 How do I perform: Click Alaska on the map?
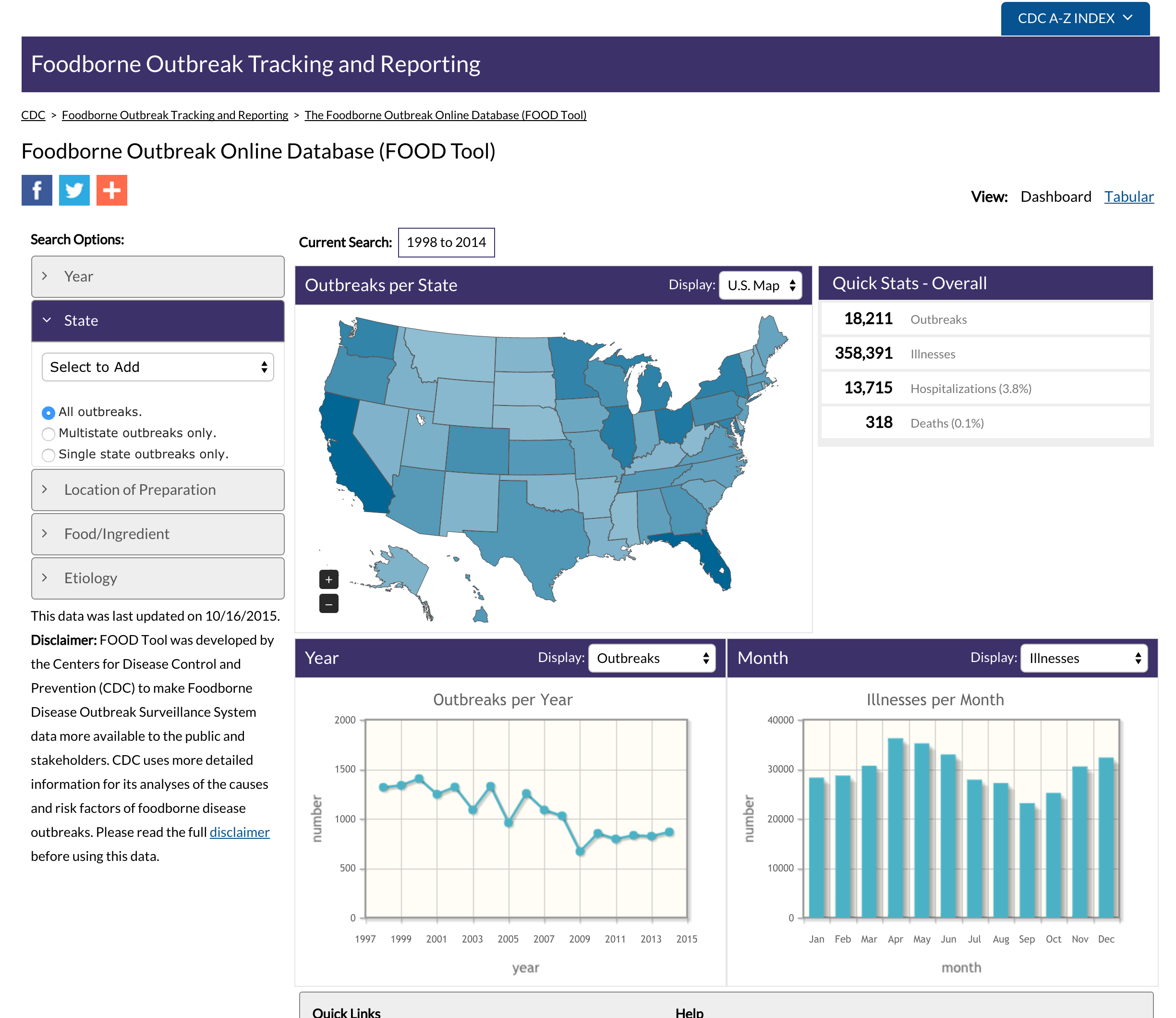[400, 571]
